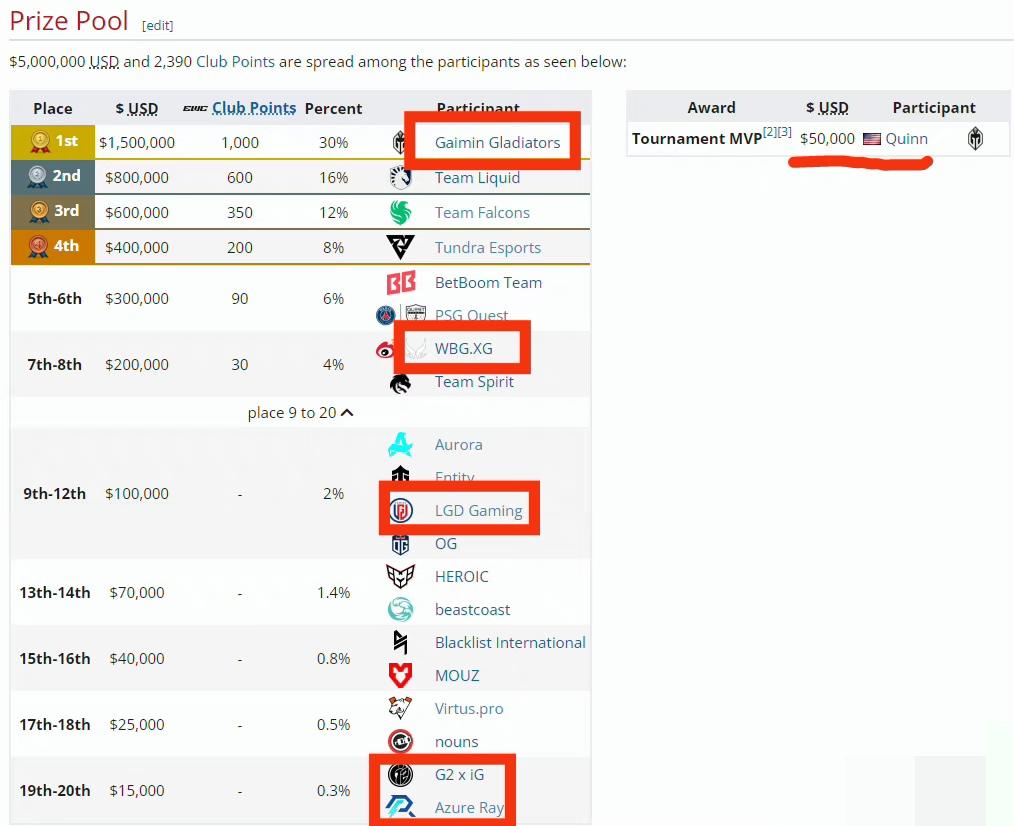Image resolution: width=1014 pixels, height=826 pixels.
Task: Click the Team Spirit dragon logo
Action: click(400, 383)
